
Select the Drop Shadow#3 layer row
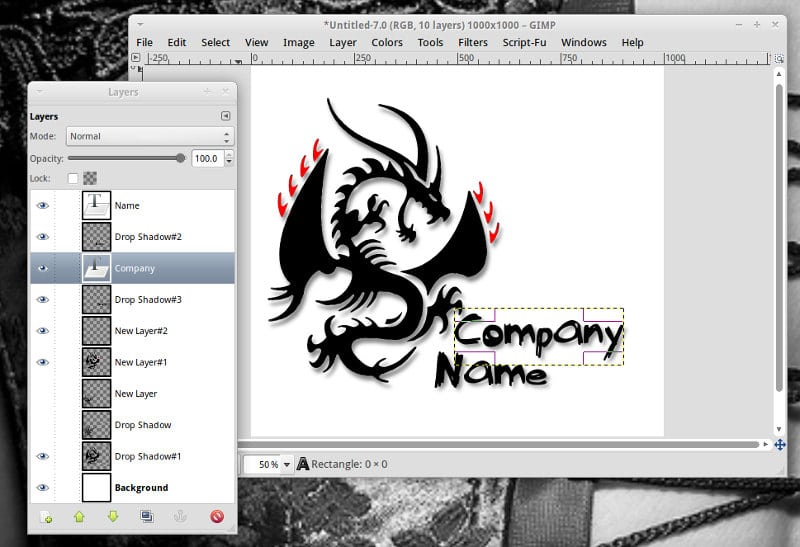[132, 300]
